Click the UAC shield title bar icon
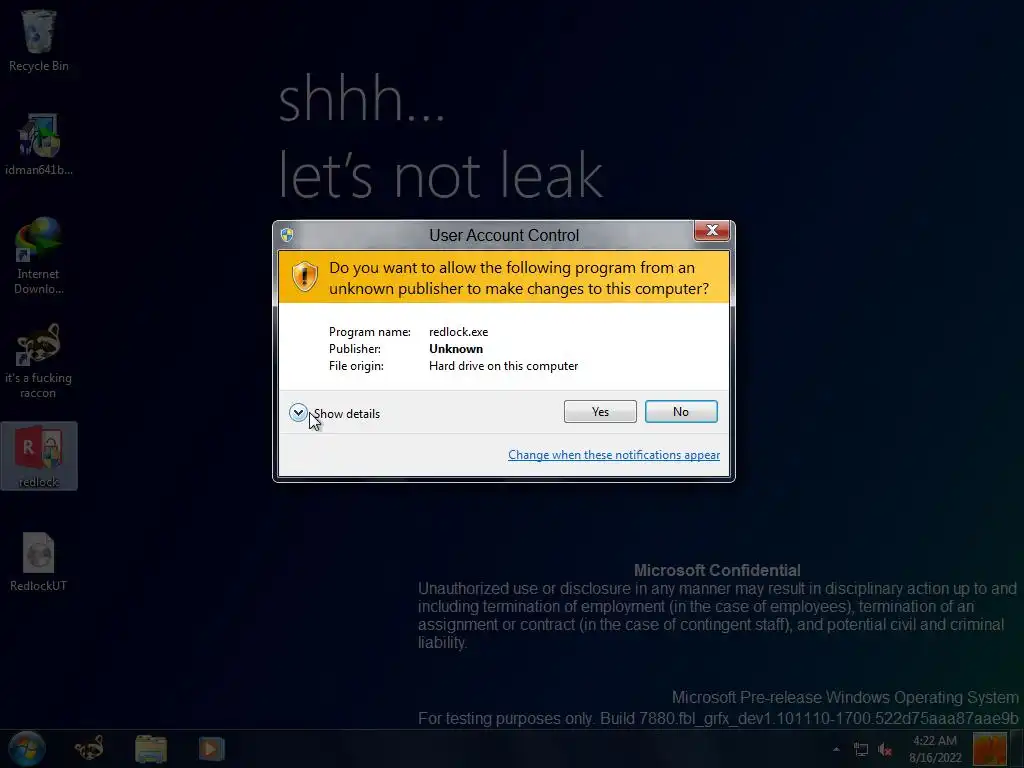Screen dimensions: 1024x768 point(287,234)
